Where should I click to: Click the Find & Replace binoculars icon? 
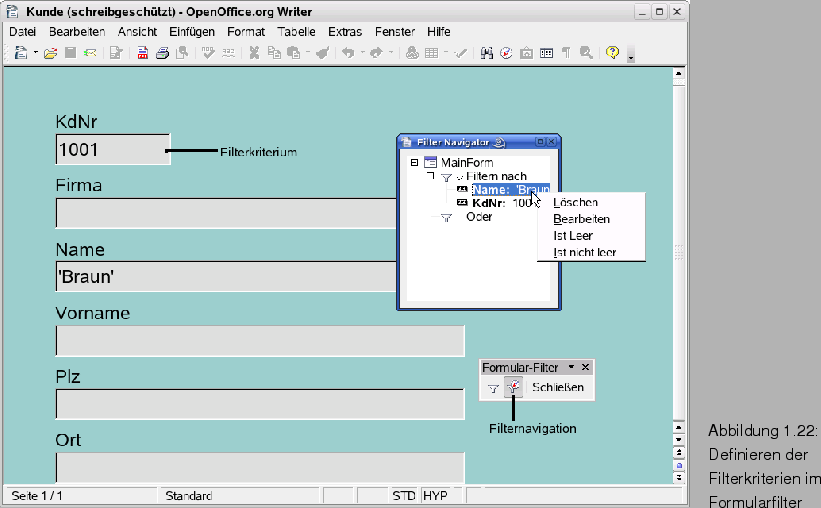point(487,53)
